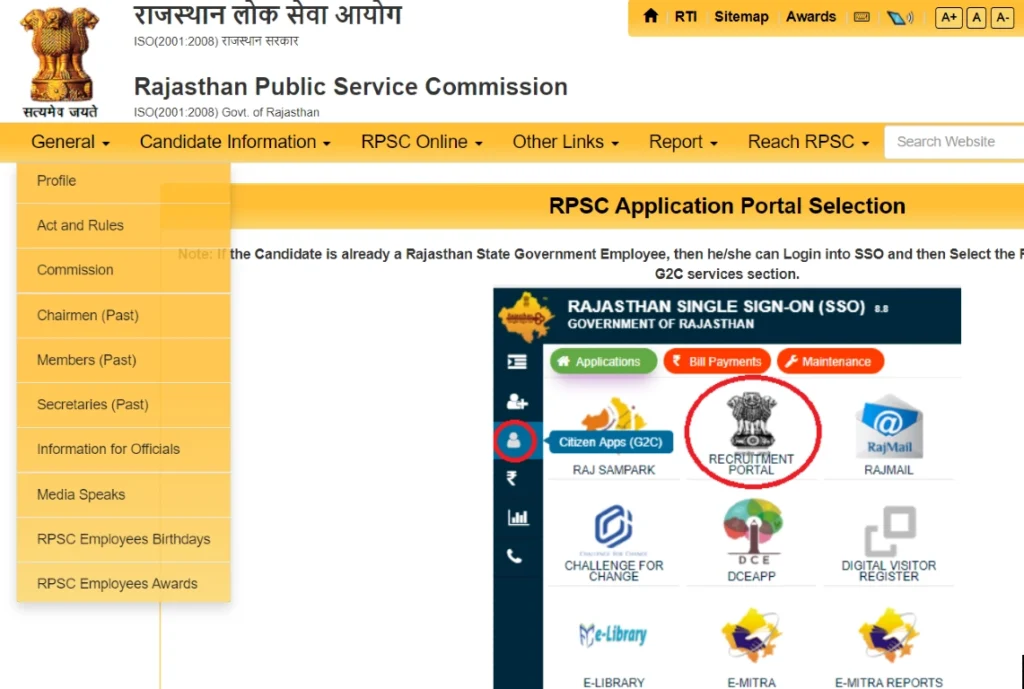Open the Raj Sampark app
Screen dimensions: 1024x689
(614, 436)
